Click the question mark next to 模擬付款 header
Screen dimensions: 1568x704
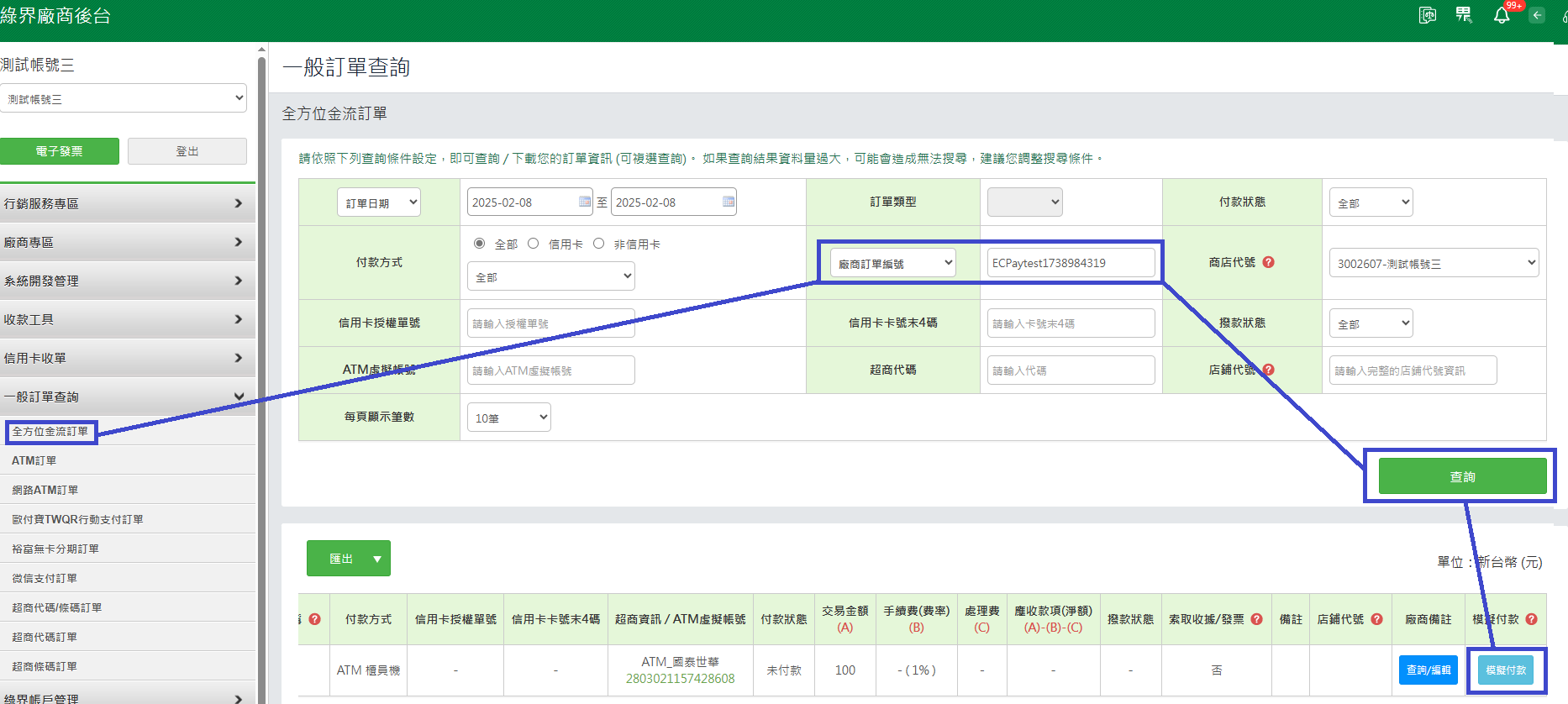click(x=1532, y=619)
